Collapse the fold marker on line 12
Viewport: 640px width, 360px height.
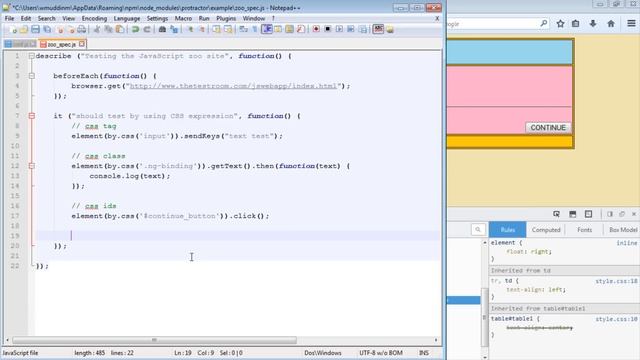point(31,166)
